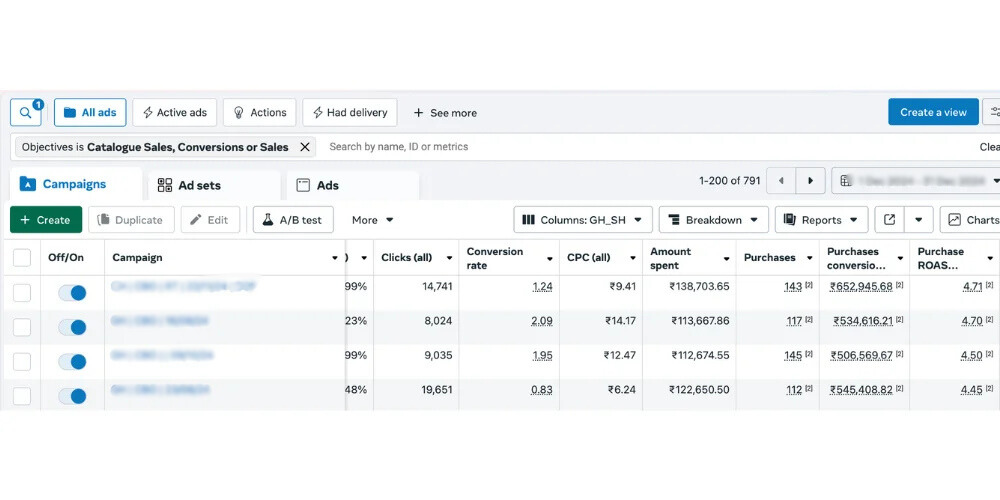The image size is (1000, 500).
Task: Remove the Objectives filter chip
Action: 305,147
